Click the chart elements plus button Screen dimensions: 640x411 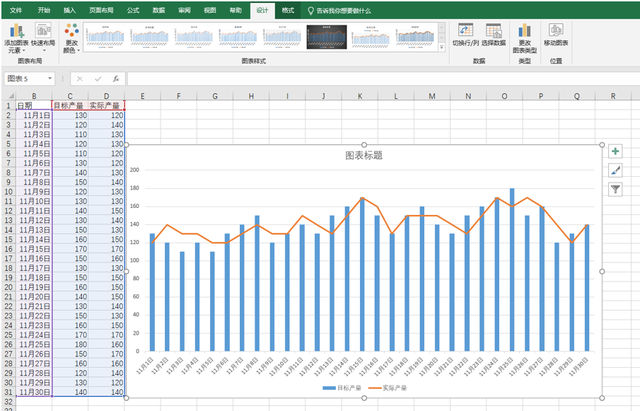point(615,152)
